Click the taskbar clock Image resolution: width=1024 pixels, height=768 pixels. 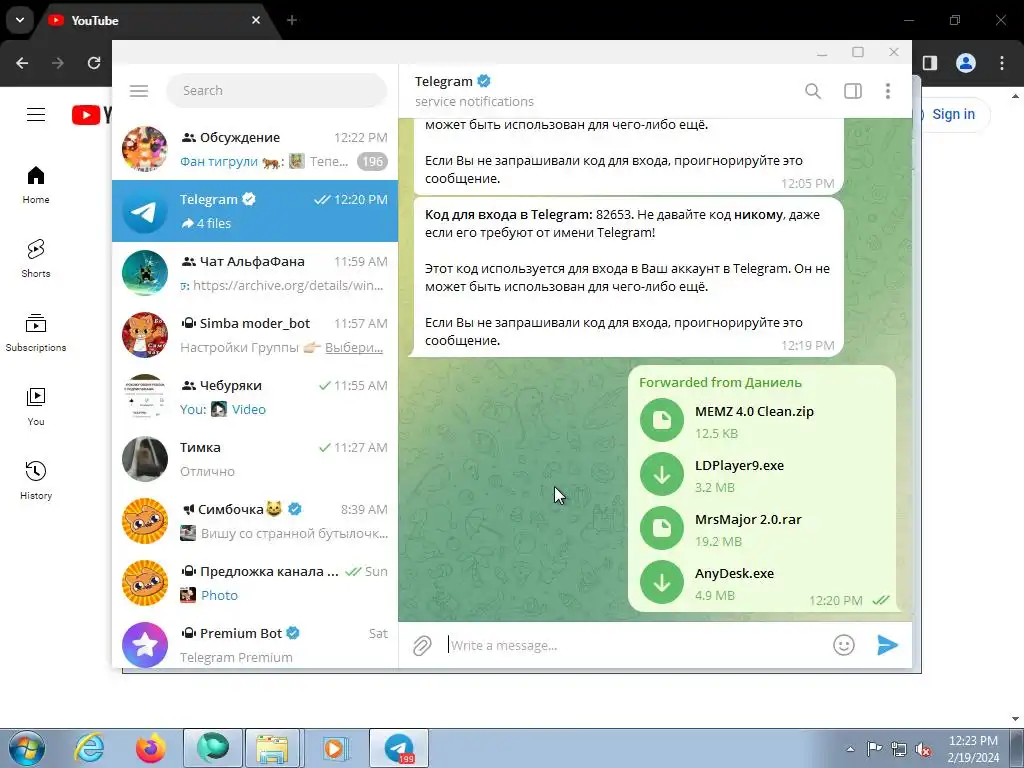pos(973,749)
